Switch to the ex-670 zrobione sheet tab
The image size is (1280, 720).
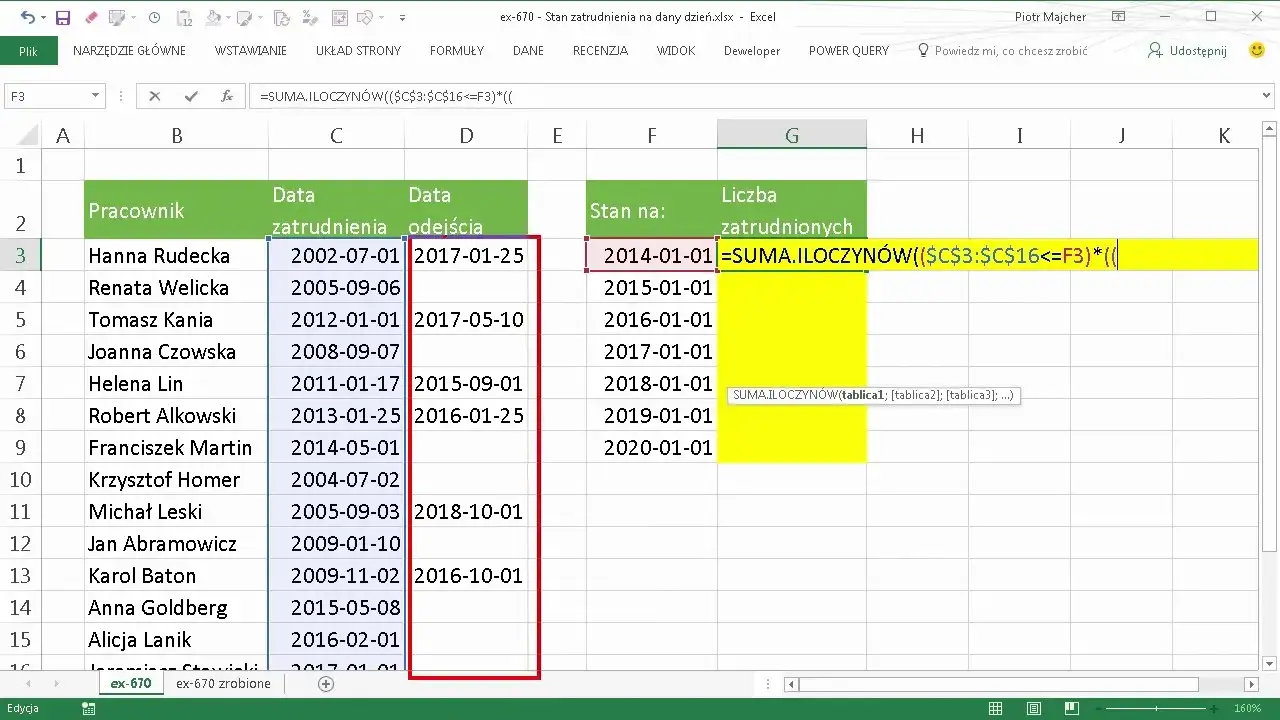coord(223,684)
